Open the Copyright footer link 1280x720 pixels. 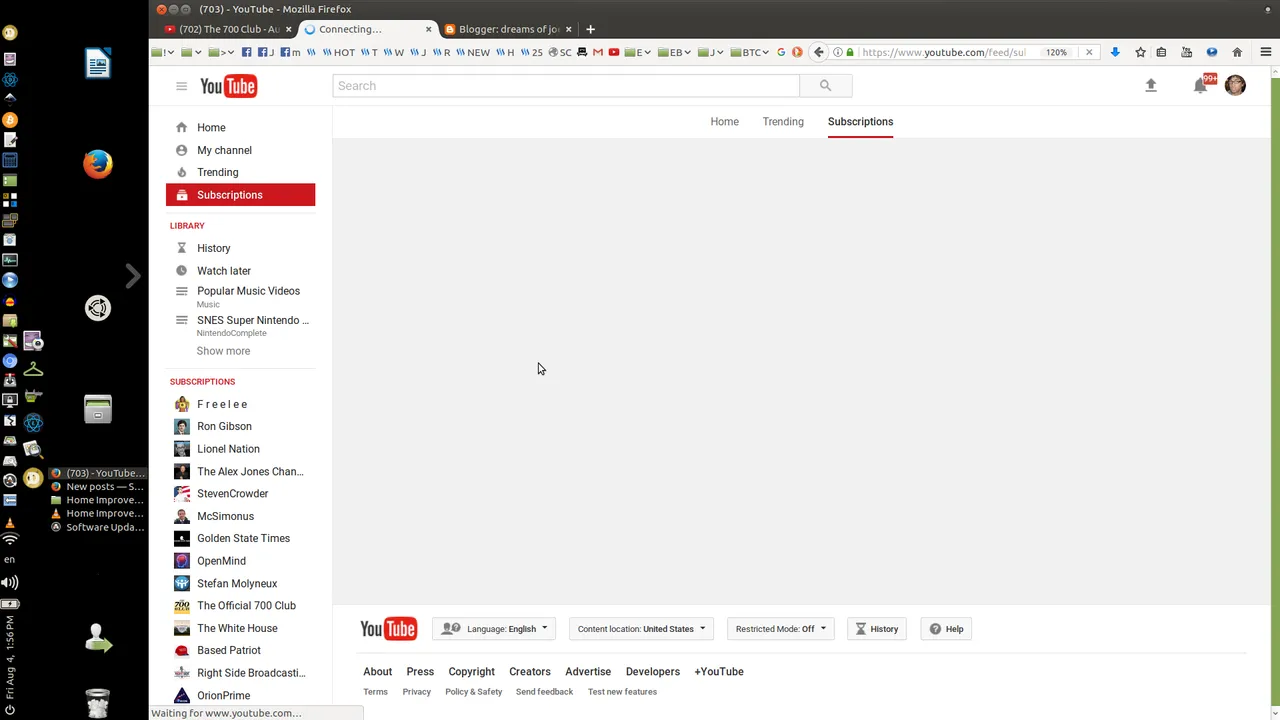[x=471, y=672]
